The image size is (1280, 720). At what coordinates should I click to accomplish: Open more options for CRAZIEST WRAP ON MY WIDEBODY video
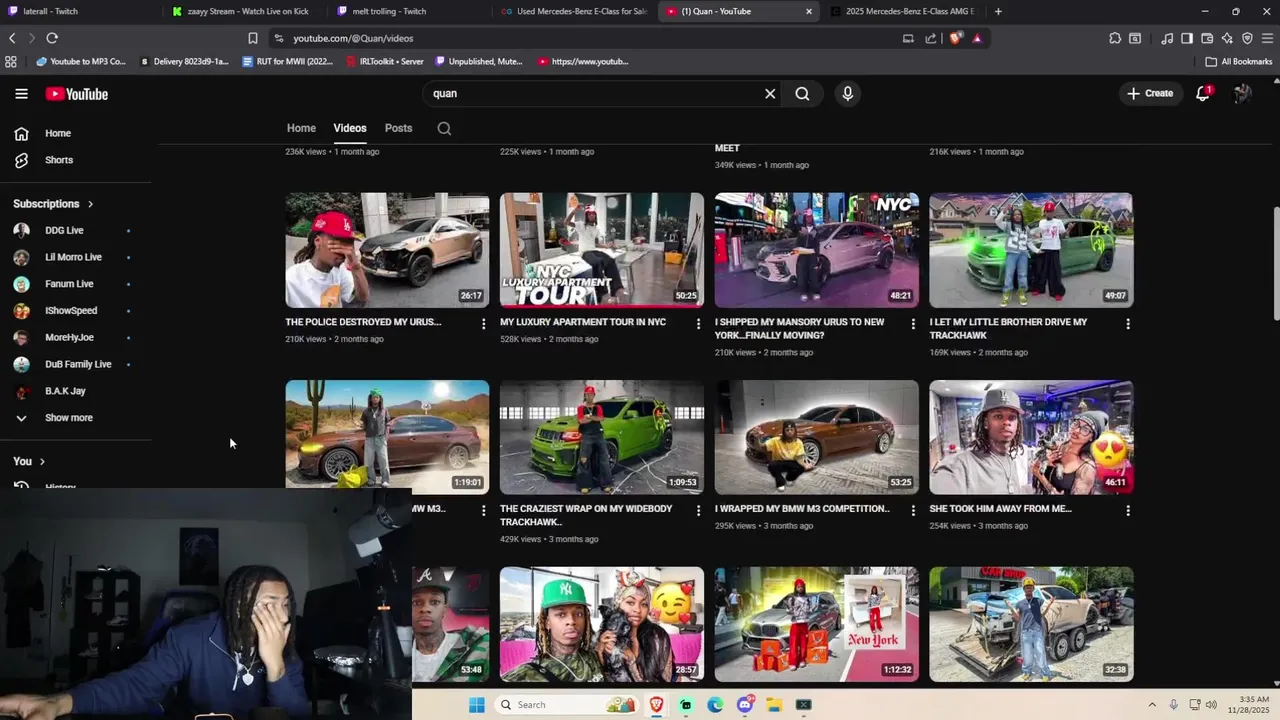click(698, 510)
